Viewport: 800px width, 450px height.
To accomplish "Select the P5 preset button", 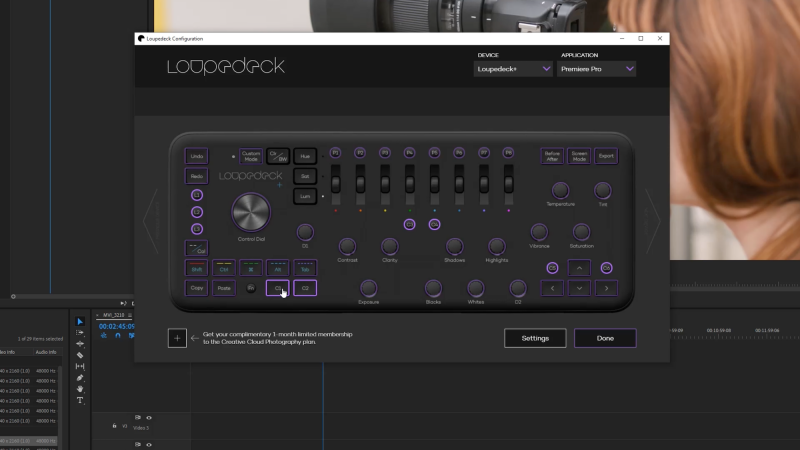I will click(434, 153).
